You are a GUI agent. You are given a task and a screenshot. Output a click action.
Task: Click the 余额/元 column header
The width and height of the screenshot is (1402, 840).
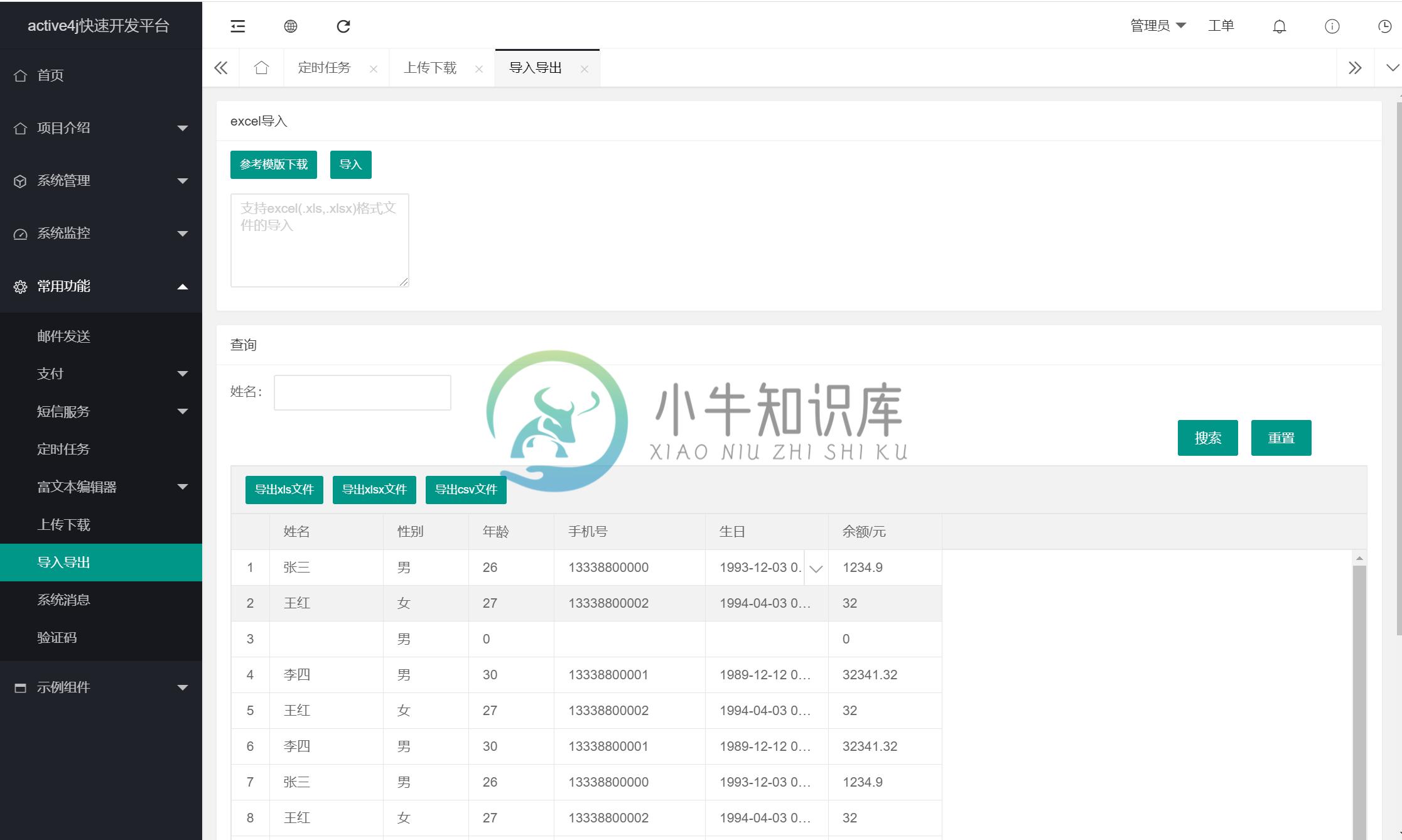tap(885, 532)
